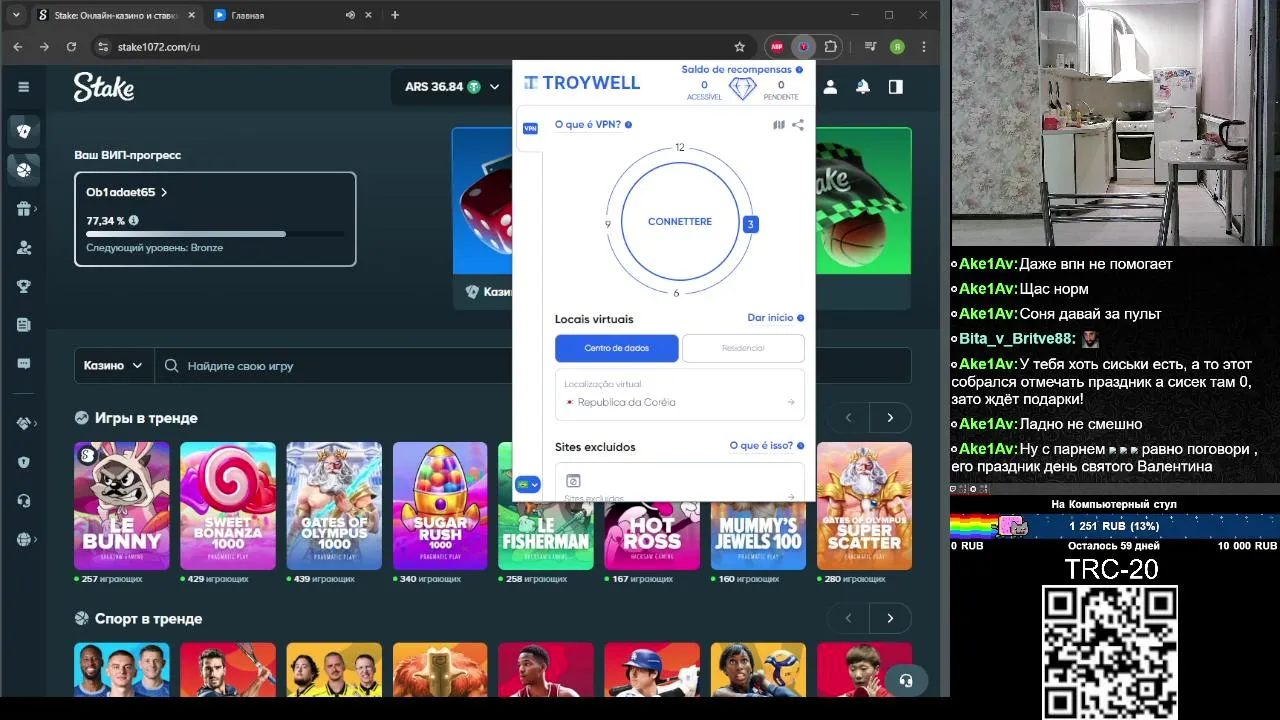Viewport: 1280px width, 720px height.
Task: Expand the Sites excluídos list
Action: coord(680,482)
